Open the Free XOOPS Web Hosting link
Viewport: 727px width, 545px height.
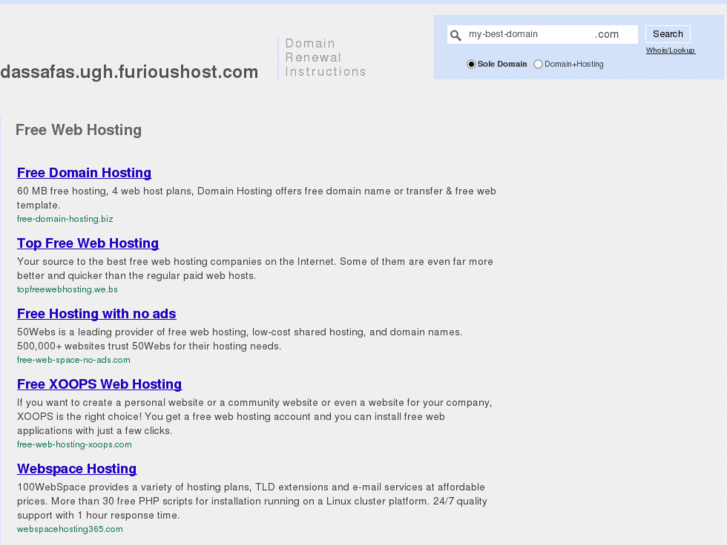[x=99, y=384]
